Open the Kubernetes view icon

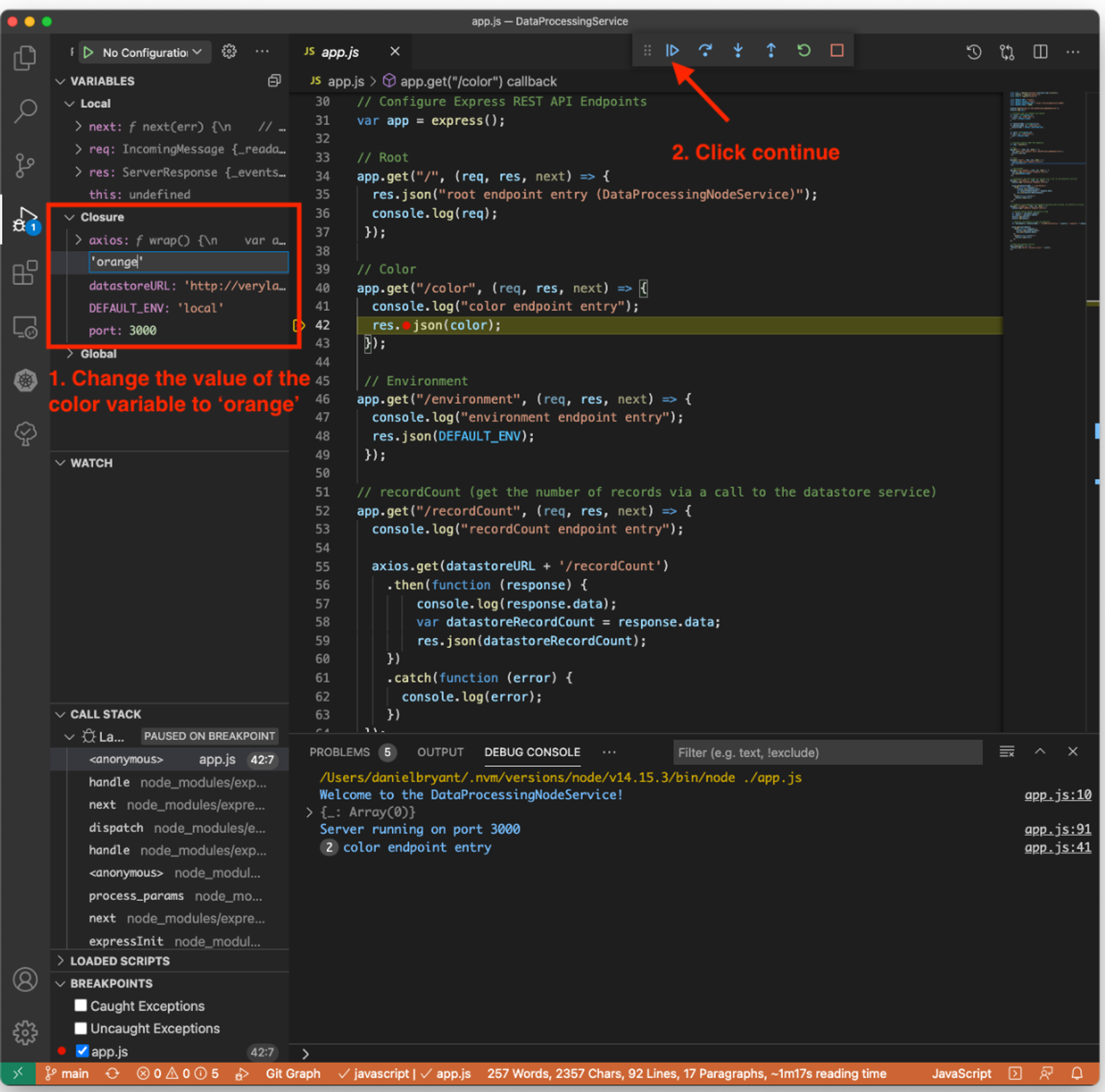[25, 380]
